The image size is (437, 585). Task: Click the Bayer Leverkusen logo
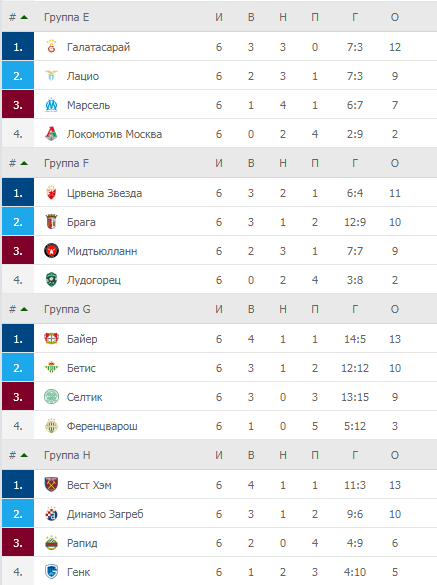pos(51,339)
